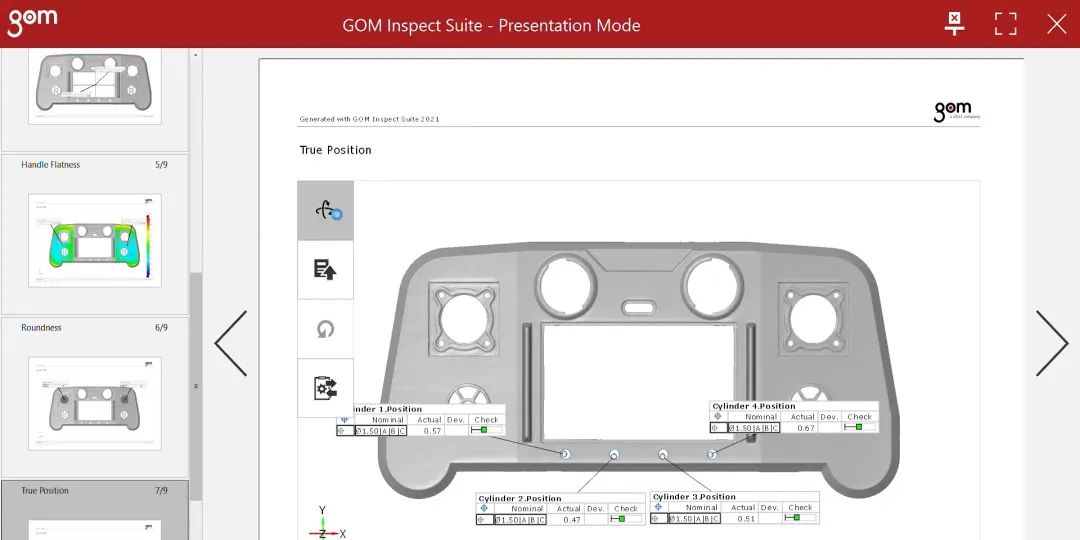Click the position symbol in Cylinder 1 table
1080x540 pixels.
pos(345,419)
